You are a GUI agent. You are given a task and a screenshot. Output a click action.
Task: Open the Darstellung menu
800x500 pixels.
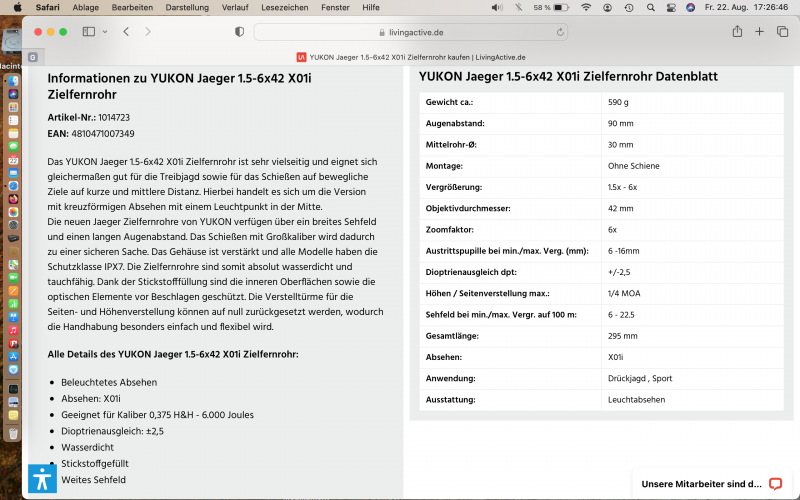tap(187, 7)
